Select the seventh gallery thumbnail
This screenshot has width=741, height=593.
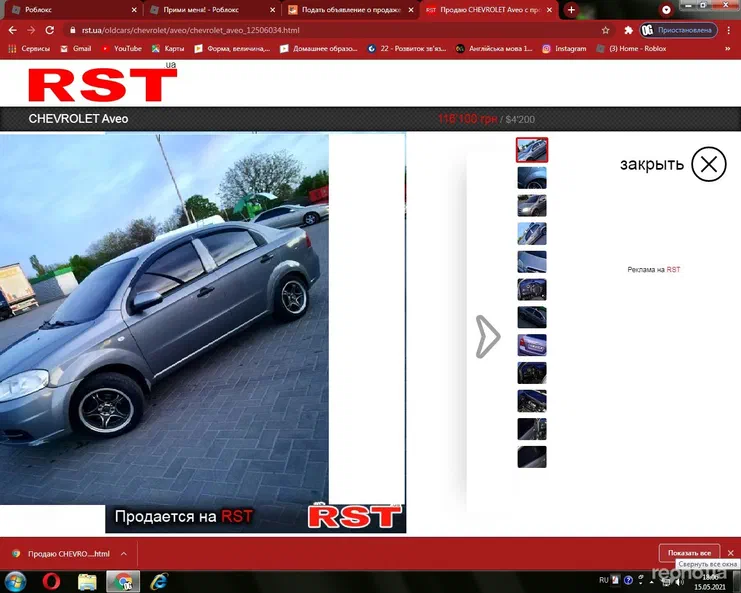click(x=532, y=317)
